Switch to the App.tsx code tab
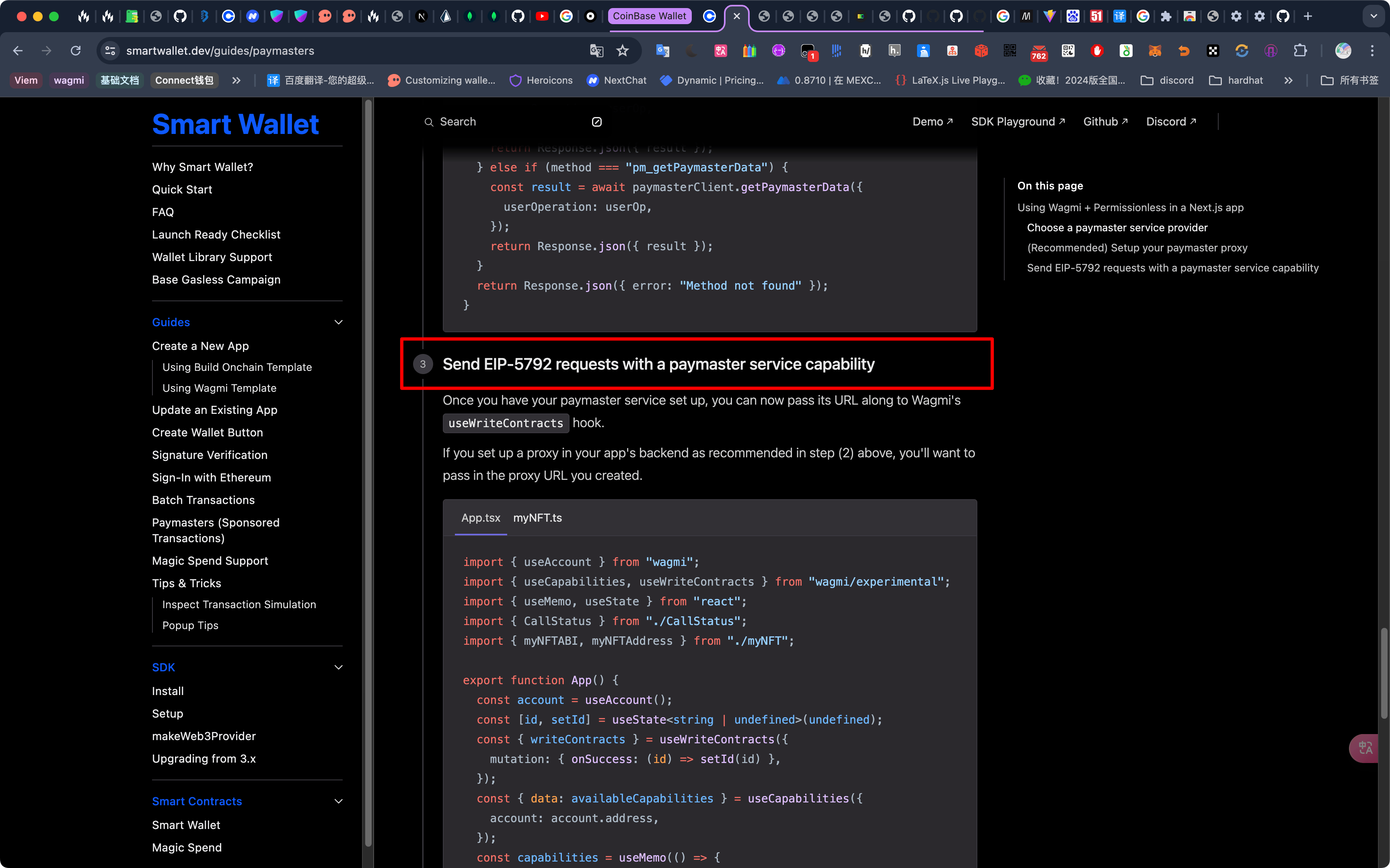 pos(481,518)
